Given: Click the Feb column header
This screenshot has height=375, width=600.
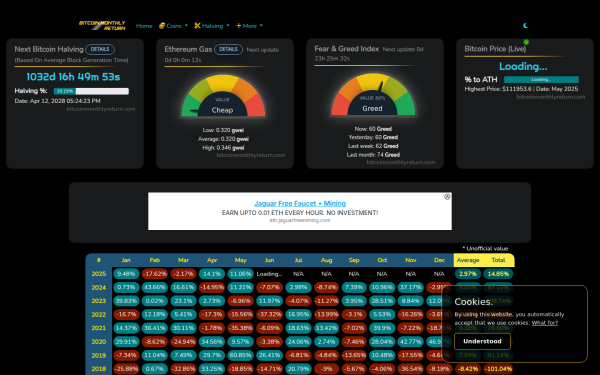Looking at the screenshot, I should (x=155, y=260).
